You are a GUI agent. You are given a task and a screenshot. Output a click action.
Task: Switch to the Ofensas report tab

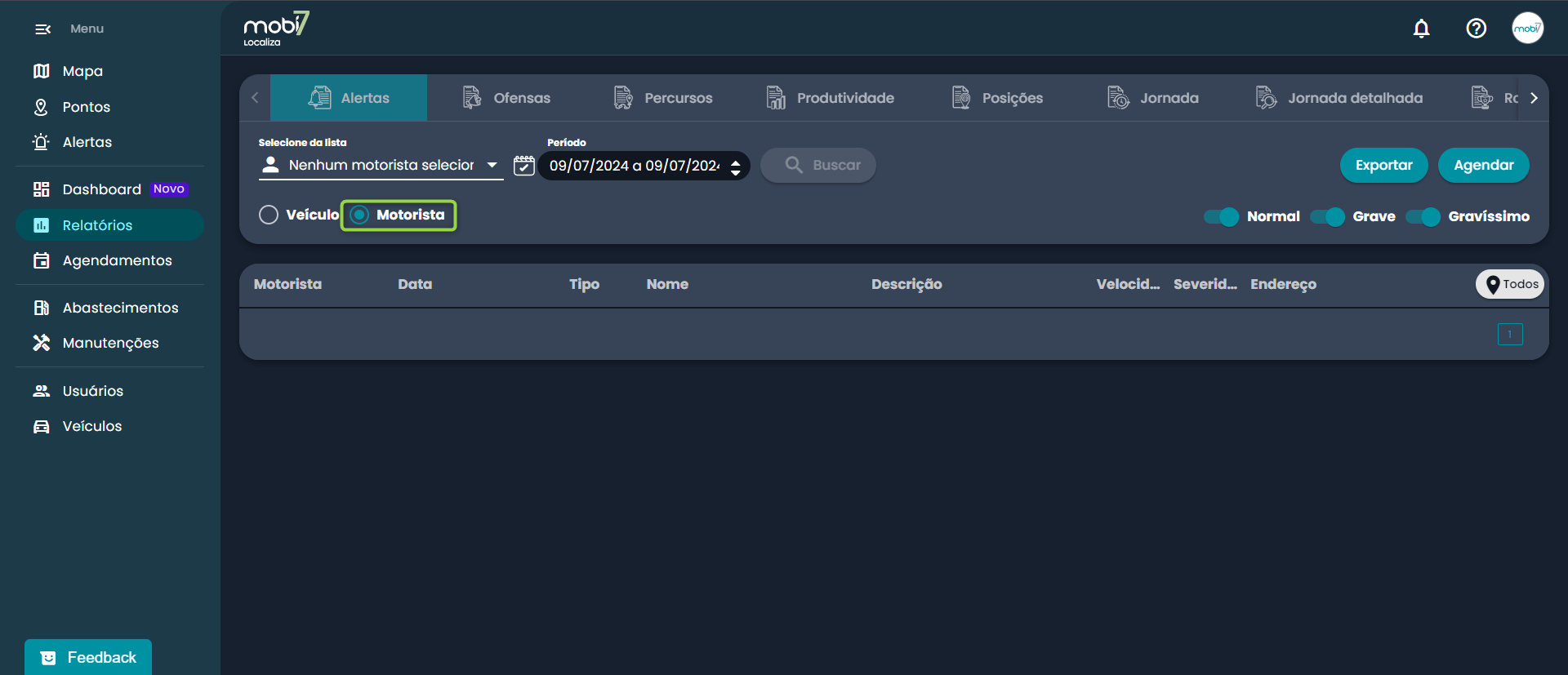coord(506,98)
